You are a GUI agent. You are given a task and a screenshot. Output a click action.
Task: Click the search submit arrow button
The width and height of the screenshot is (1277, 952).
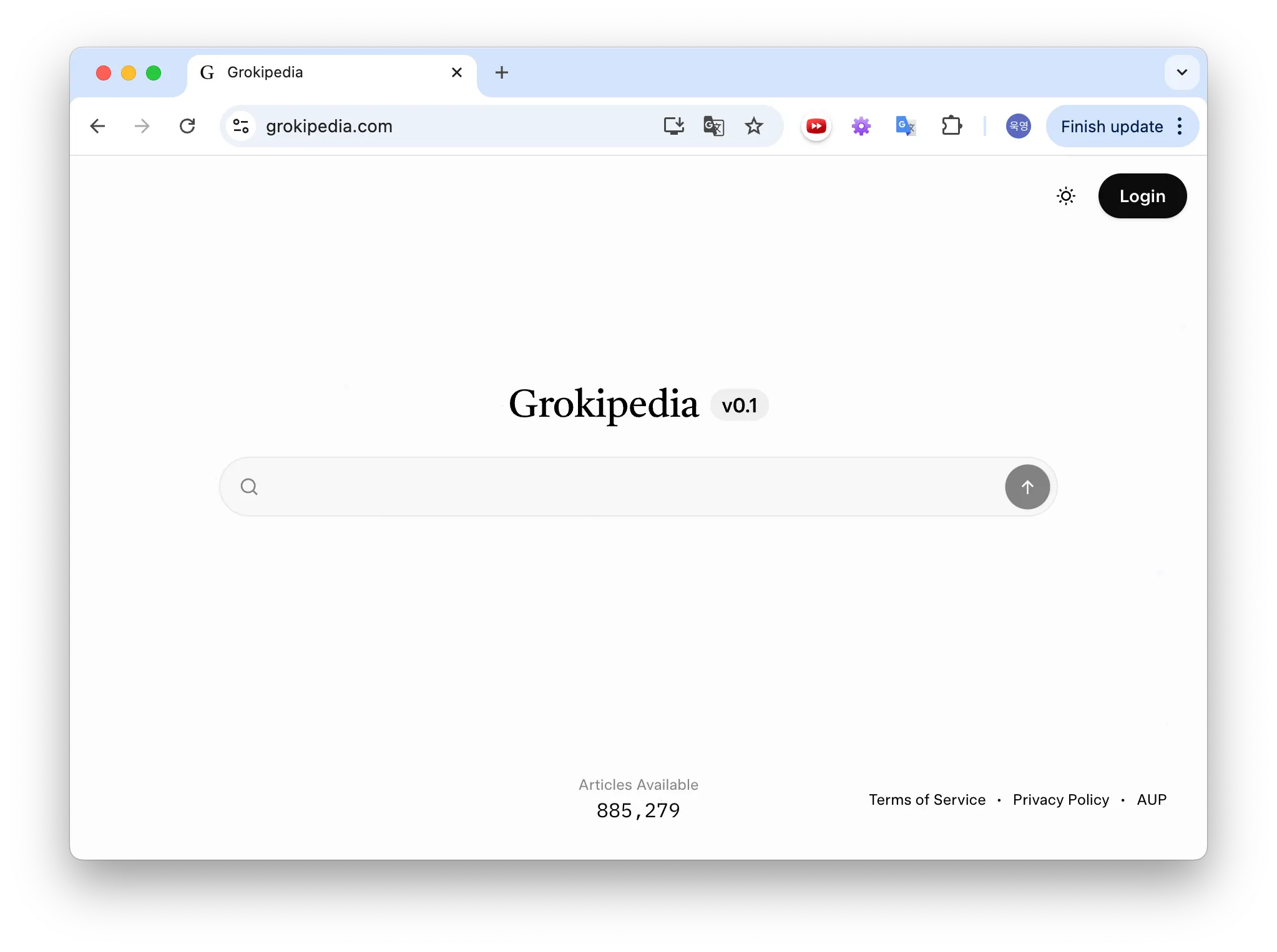tap(1027, 487)
